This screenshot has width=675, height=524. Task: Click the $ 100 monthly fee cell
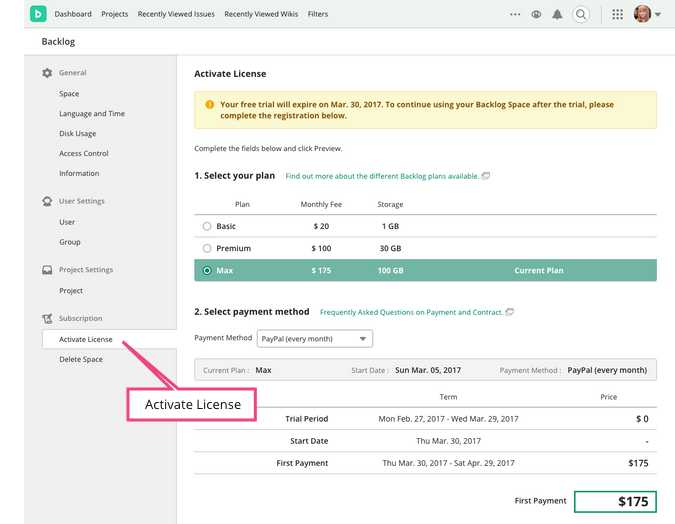pos(321,248)
